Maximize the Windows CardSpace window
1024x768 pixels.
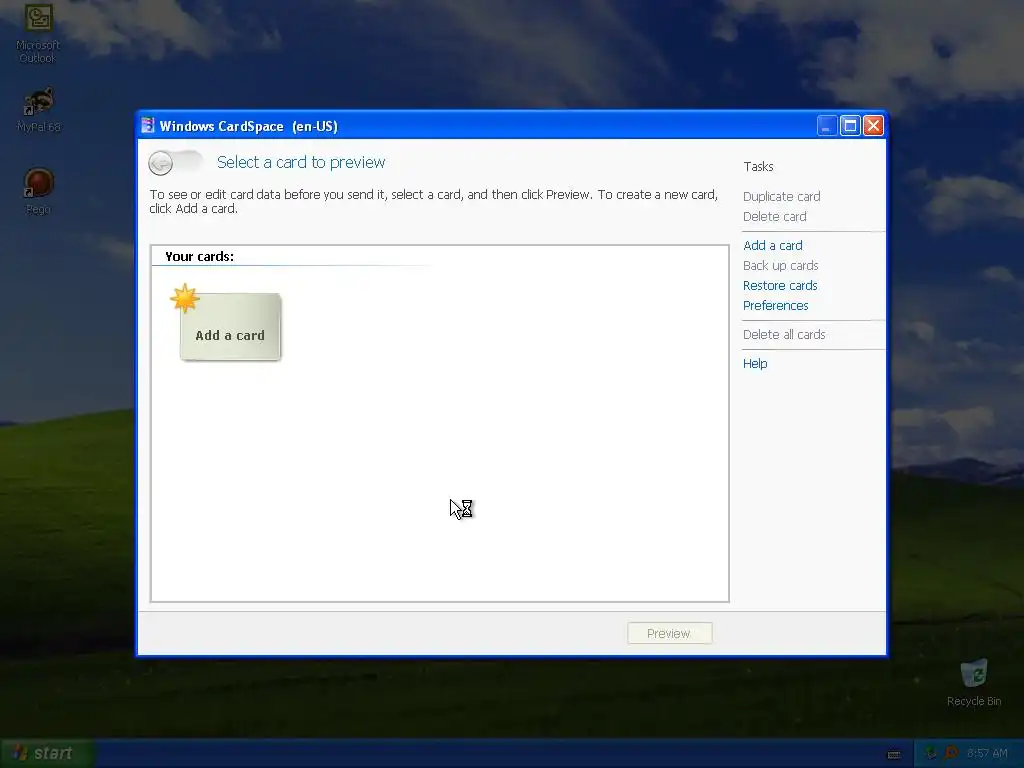(850, 125)
